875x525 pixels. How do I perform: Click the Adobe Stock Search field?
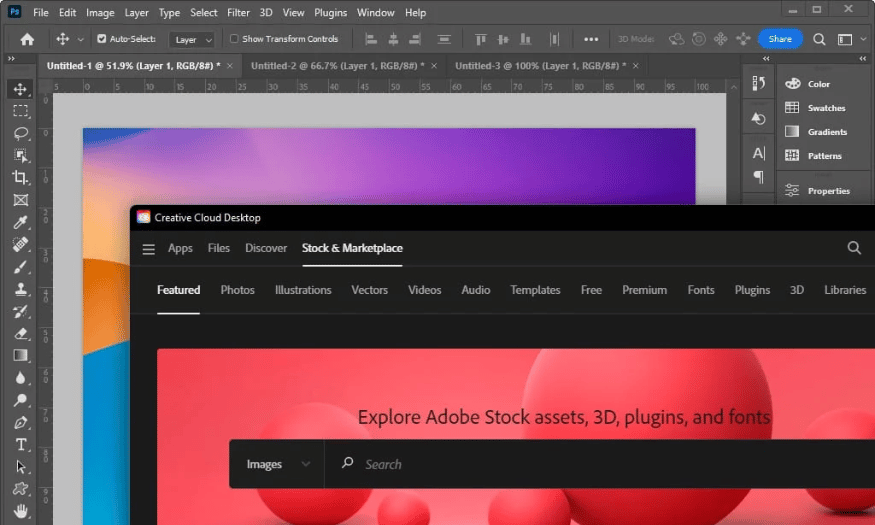pos(600,464)
